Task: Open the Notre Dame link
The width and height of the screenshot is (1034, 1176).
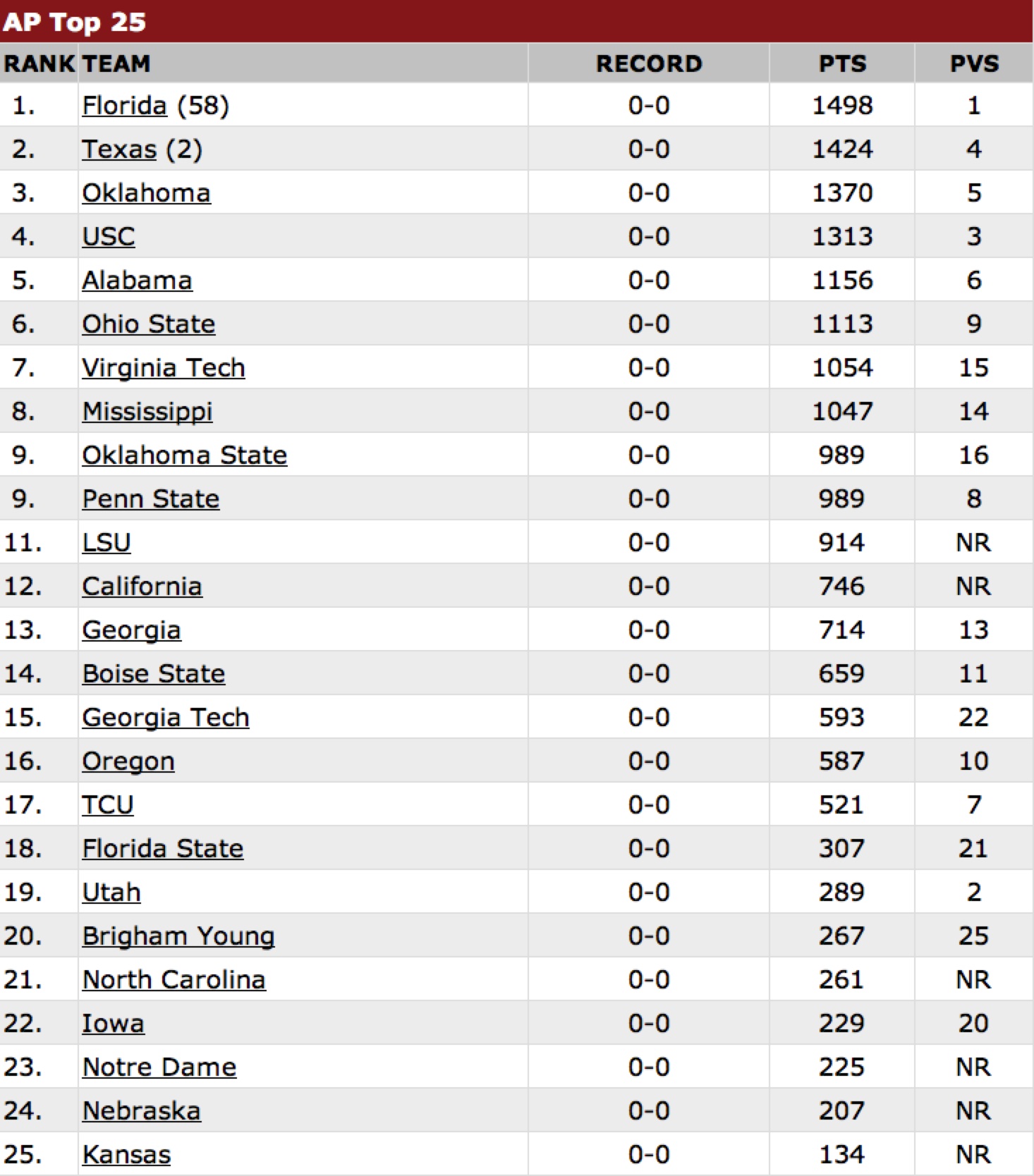Action: pos(159,1067)
